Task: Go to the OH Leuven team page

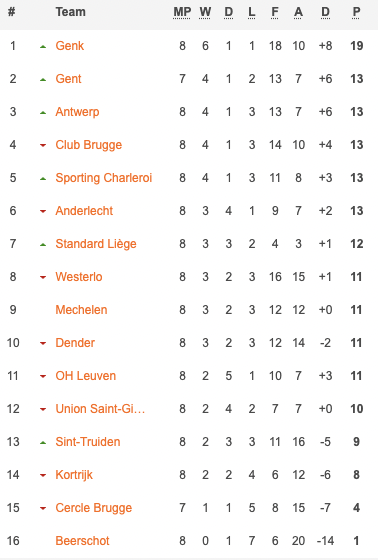Action: coord(86,376)
